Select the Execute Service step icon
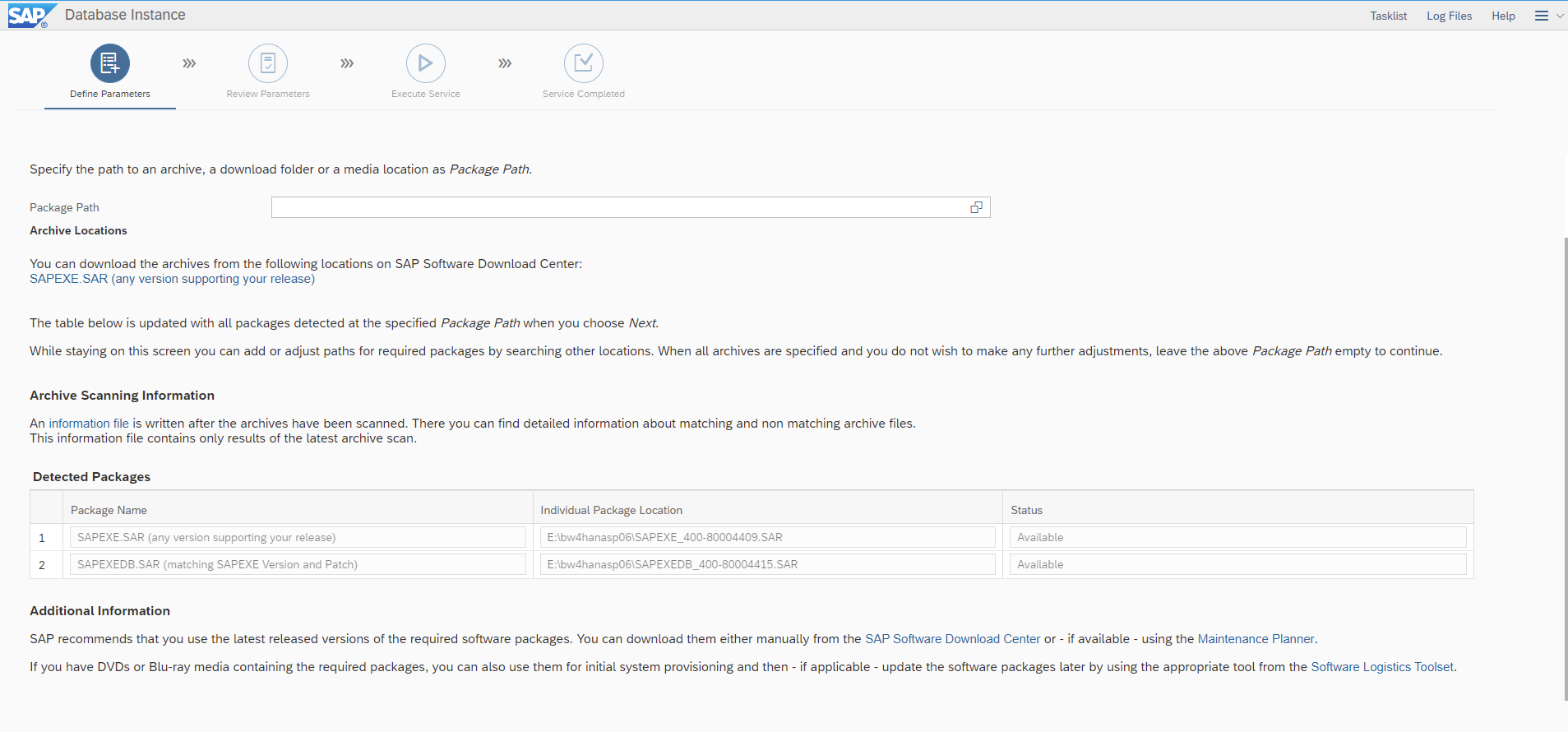 click(x=426, y=63)
